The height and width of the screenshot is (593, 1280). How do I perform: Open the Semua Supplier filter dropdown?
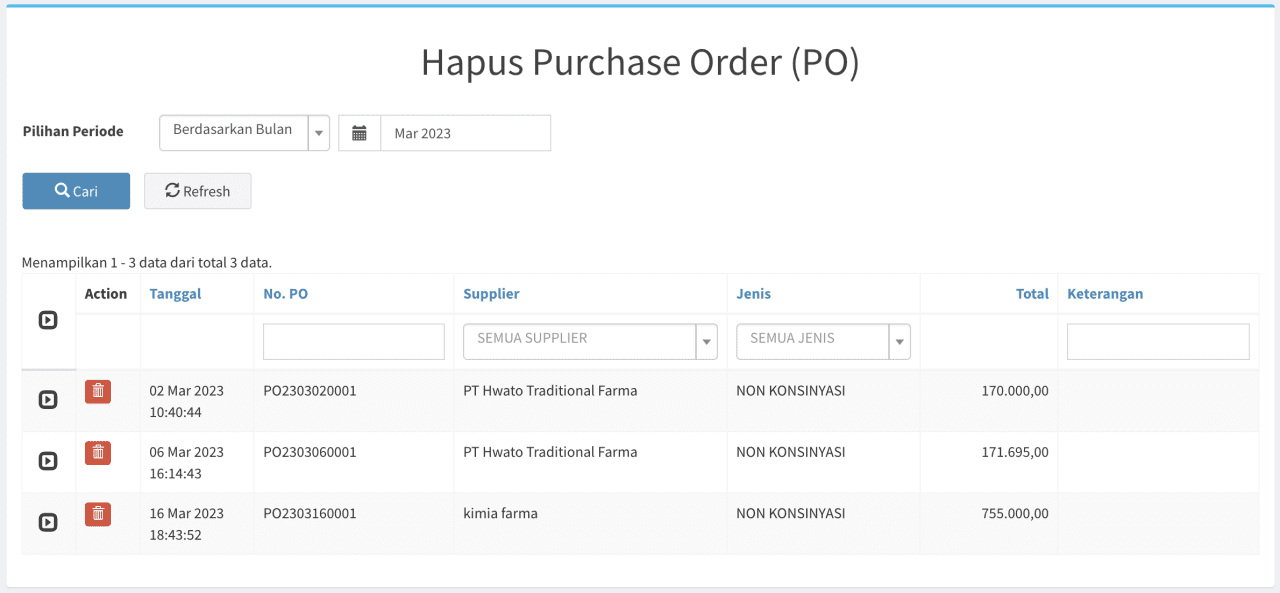[x=590, y=341]
